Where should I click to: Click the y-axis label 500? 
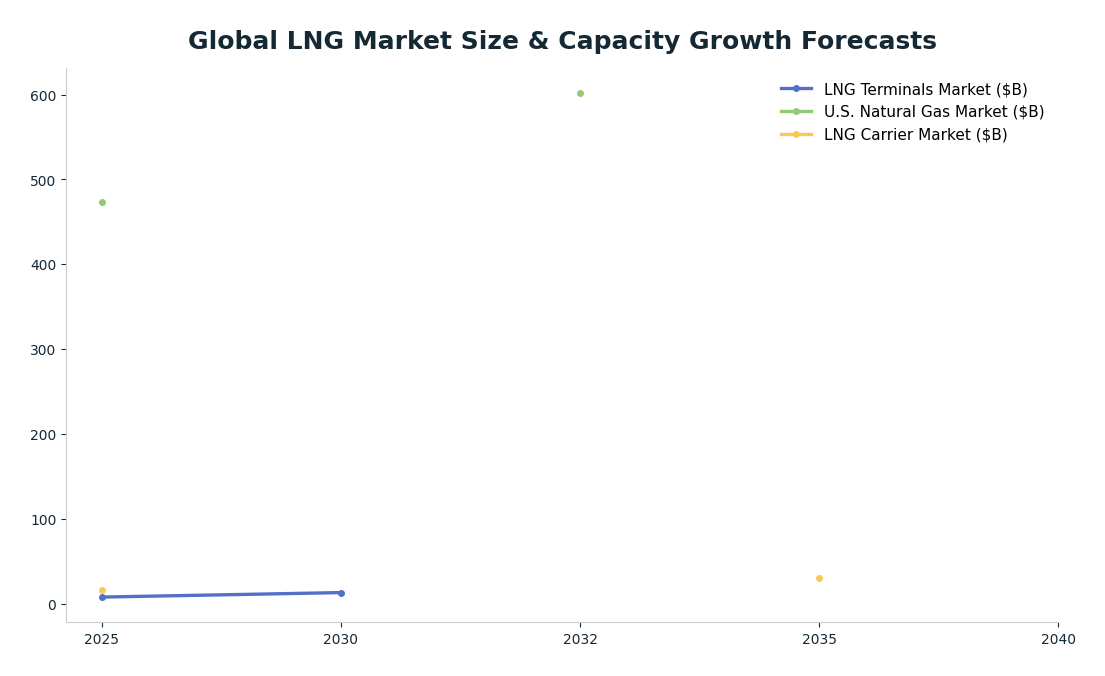[x=43, y=180]
